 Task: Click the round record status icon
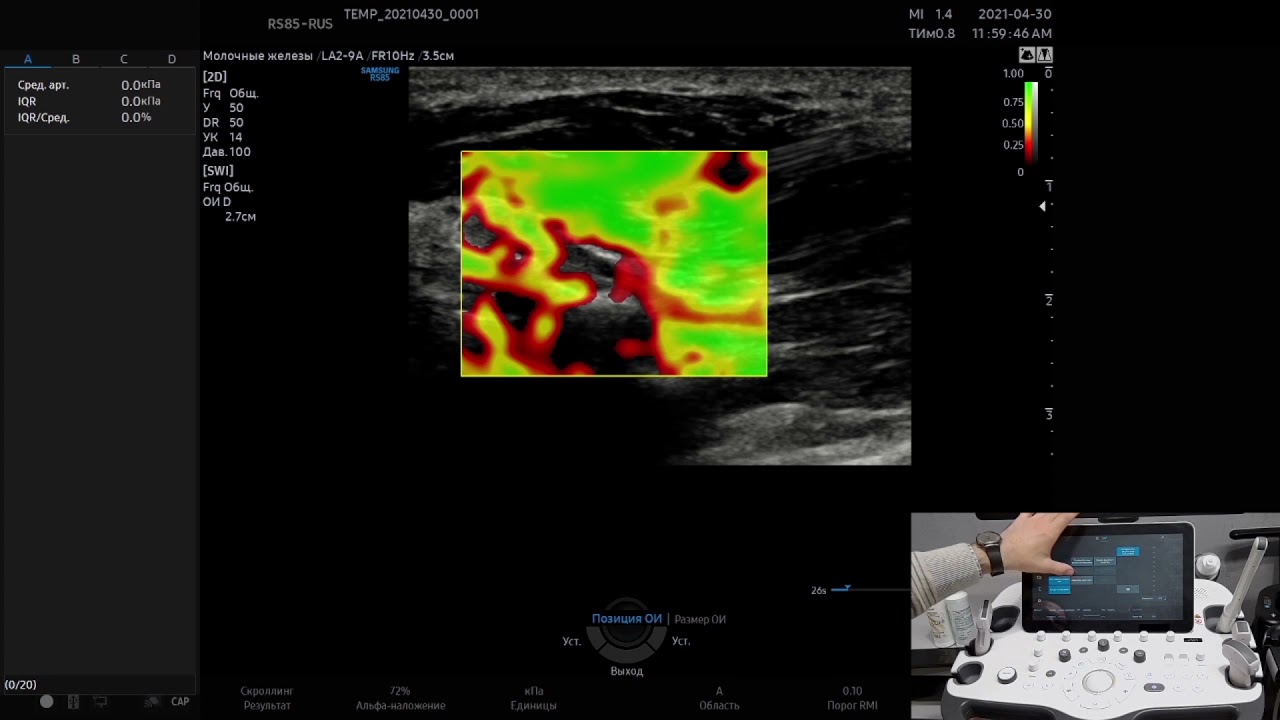(x=46, y=702)
